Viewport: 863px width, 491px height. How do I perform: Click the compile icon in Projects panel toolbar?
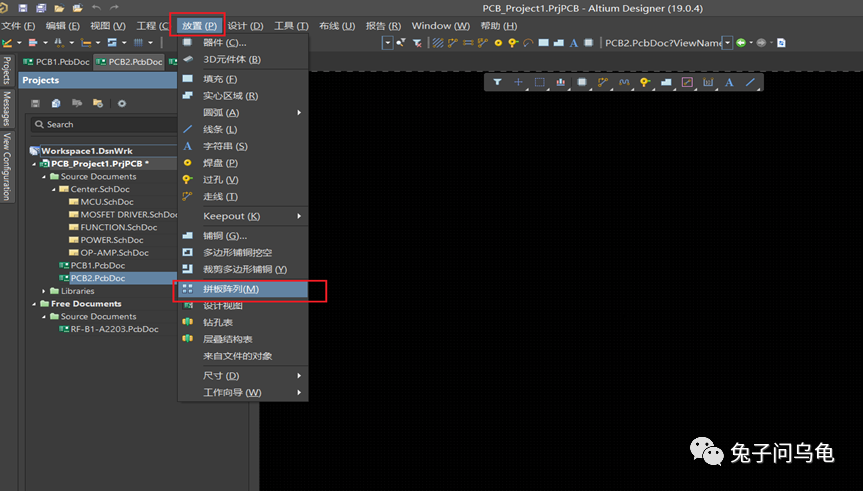(x=56, y=103)
